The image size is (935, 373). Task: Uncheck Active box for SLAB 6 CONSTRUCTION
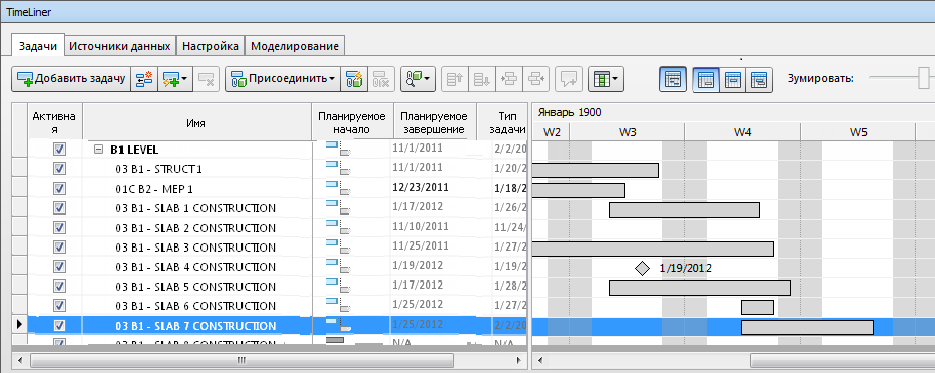coord(59,305)
